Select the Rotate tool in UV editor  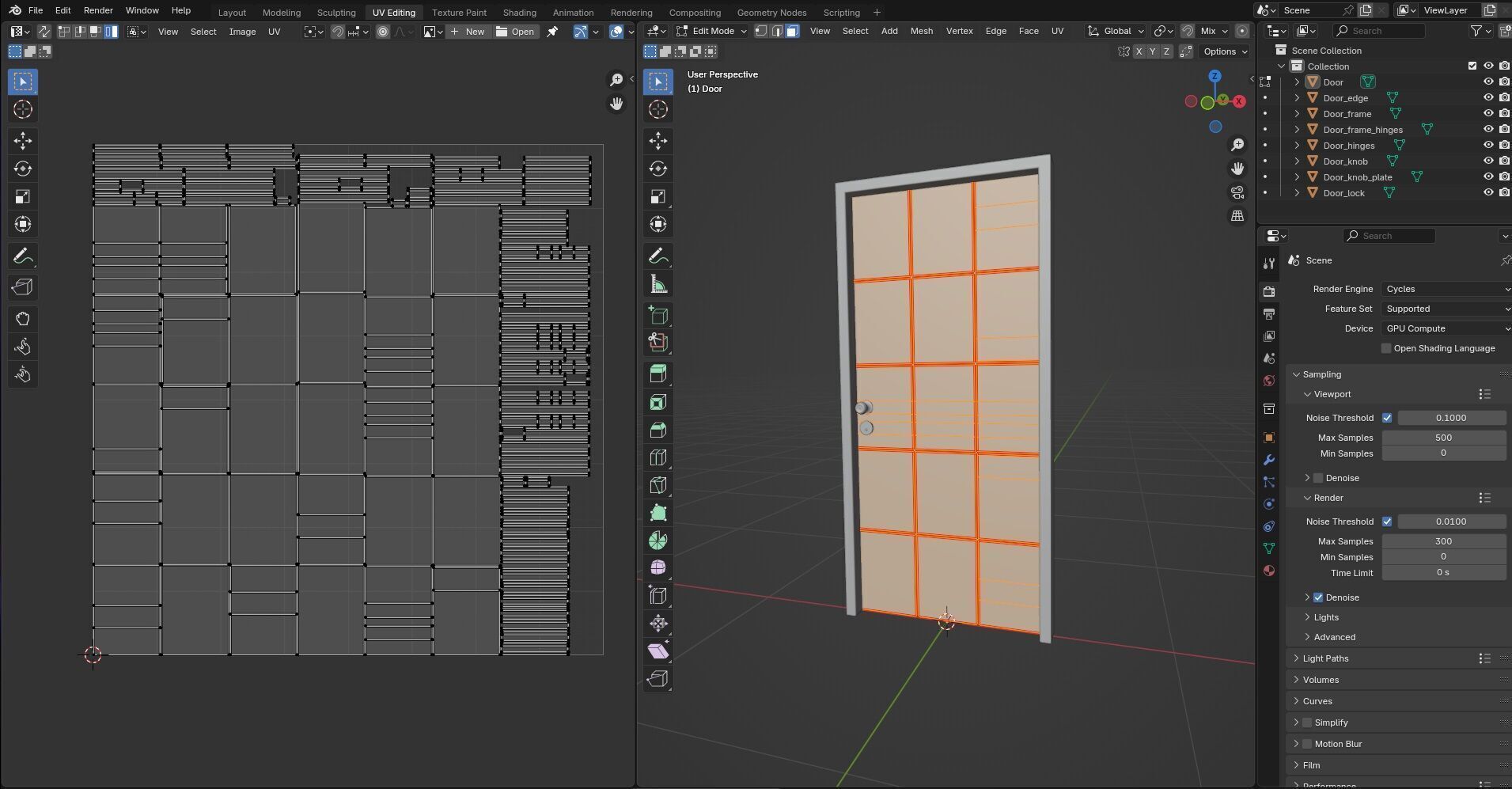coord(23,169)
